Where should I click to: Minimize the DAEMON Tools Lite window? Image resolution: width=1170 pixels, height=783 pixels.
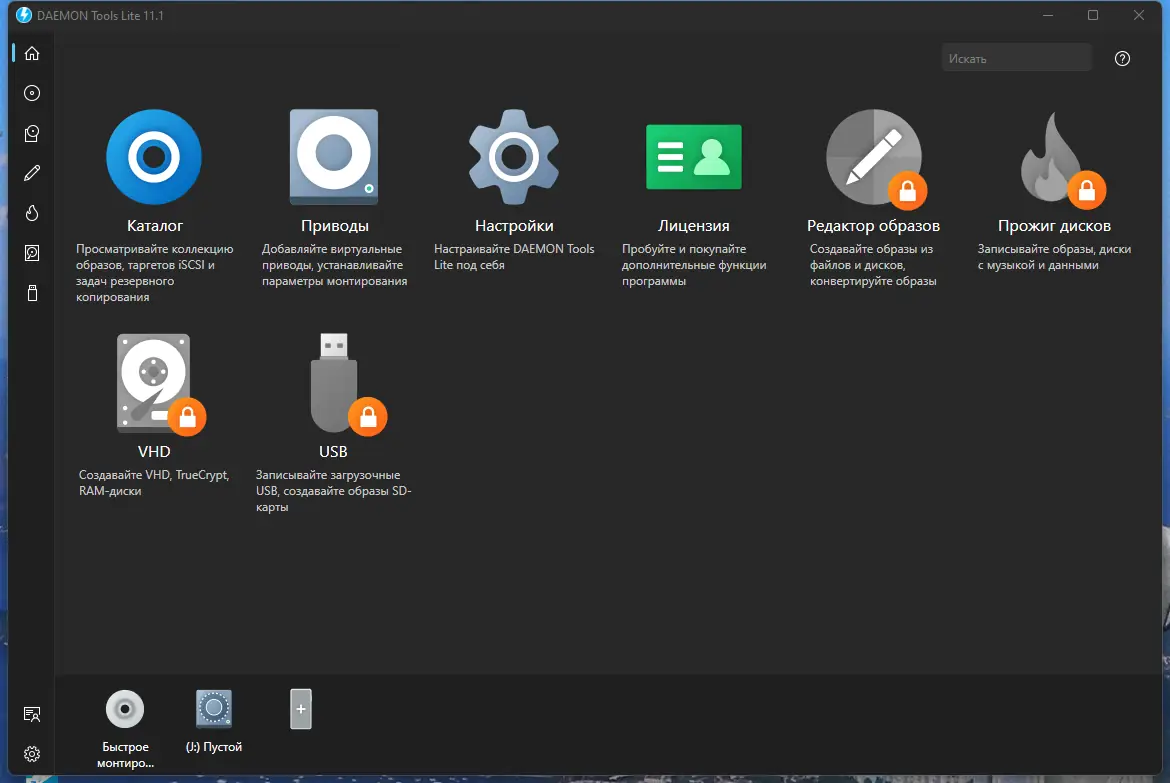[1048, 15]
